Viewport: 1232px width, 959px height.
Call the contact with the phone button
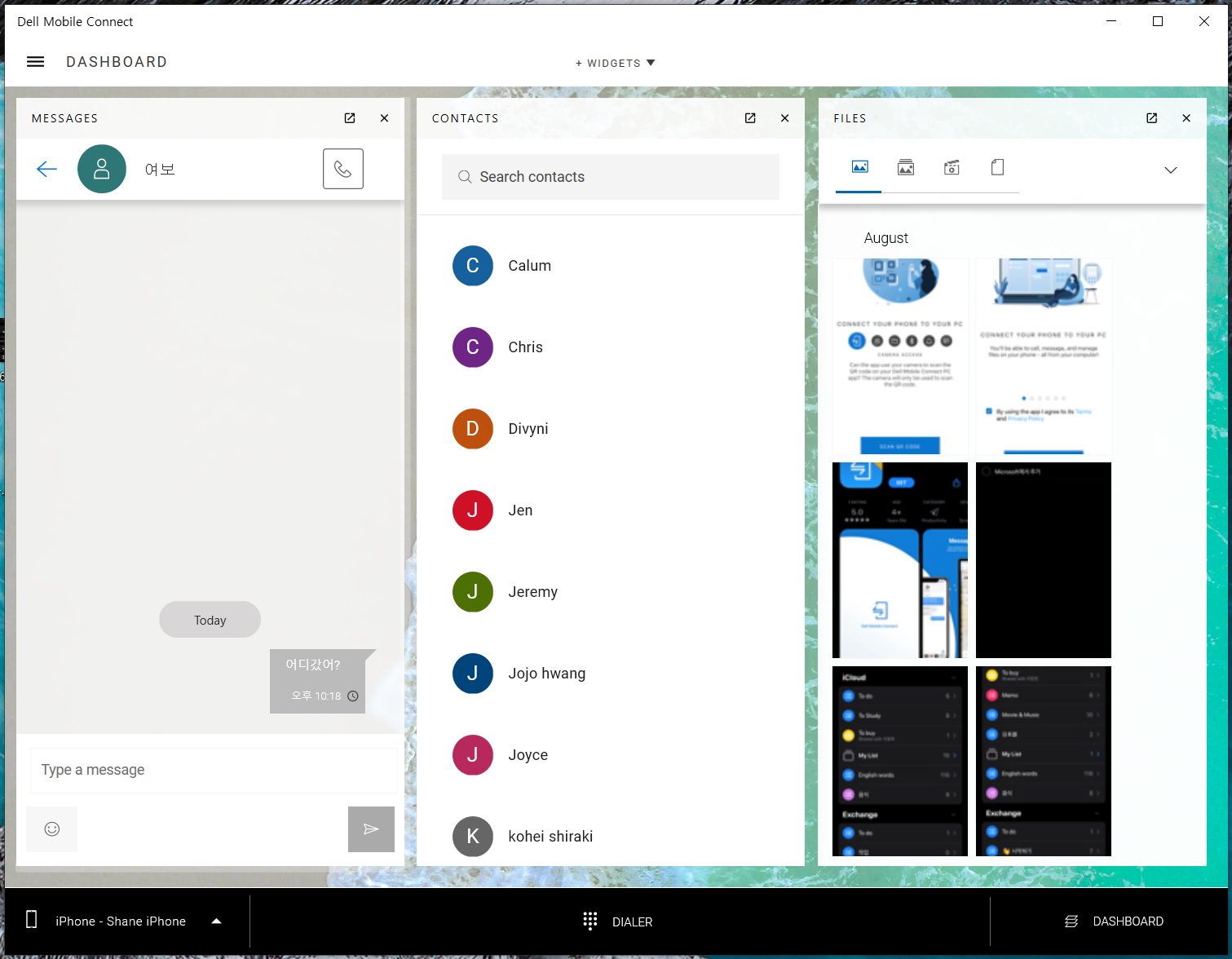click(x=343, y=169)
